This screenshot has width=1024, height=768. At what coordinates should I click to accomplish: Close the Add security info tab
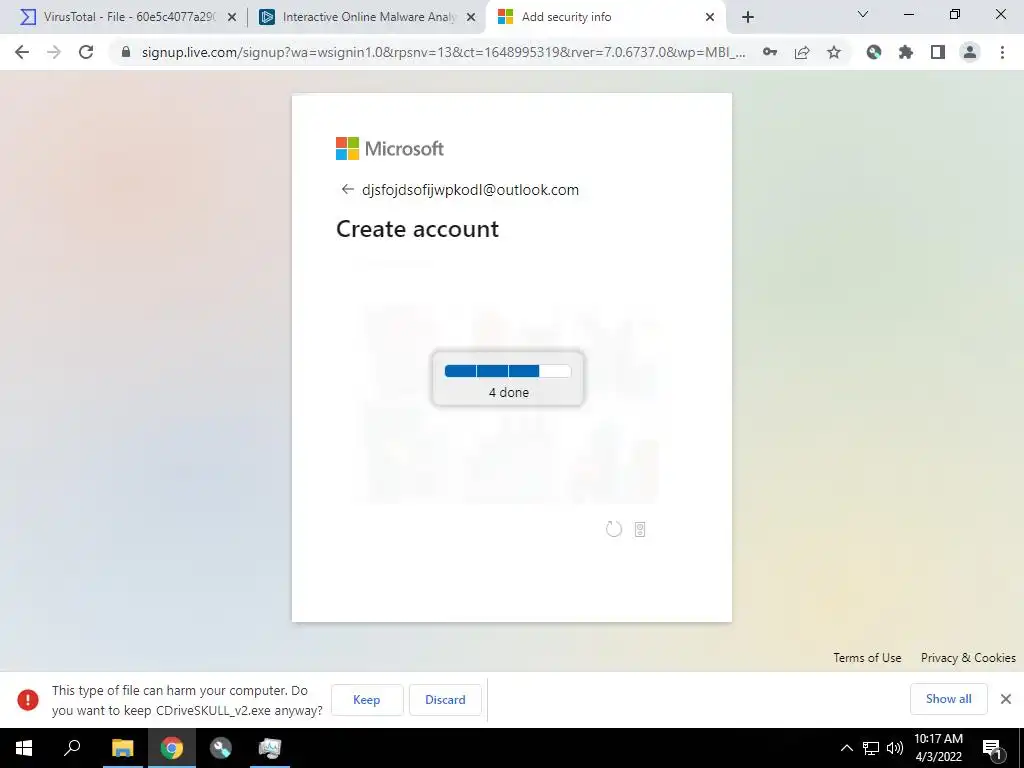(x=710, y=18)
